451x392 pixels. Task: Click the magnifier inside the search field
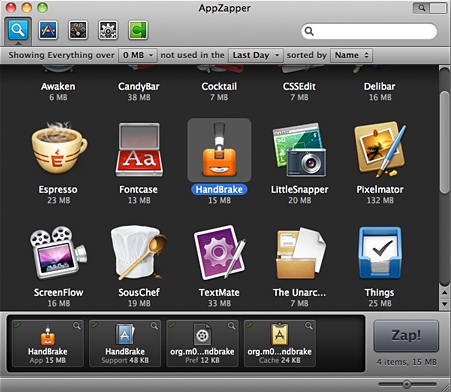309,31
